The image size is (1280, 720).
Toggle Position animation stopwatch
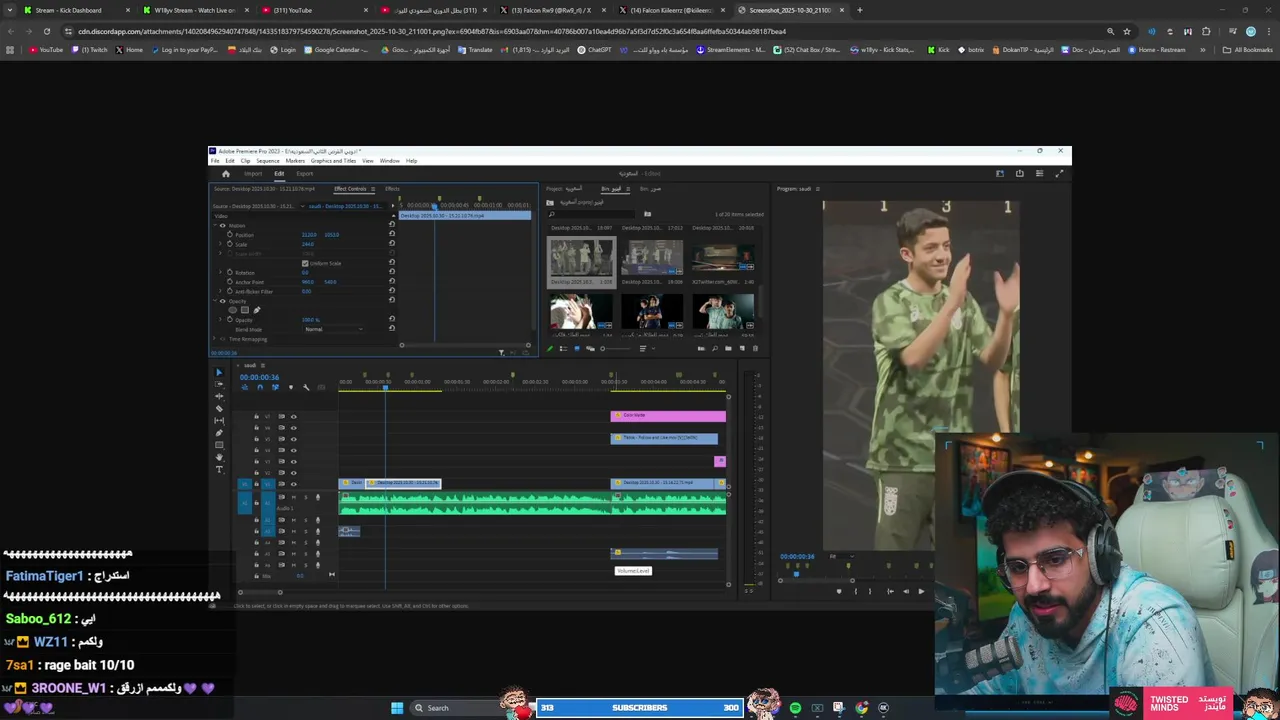pyautogui.click(x=230, y=235)
